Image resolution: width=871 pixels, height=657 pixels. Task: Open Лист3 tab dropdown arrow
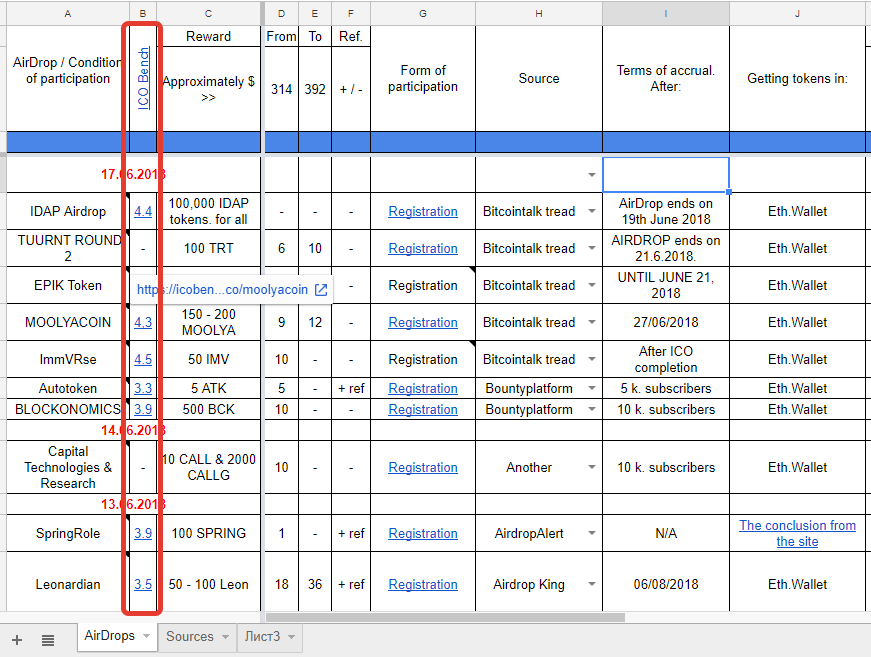(291, 637)
